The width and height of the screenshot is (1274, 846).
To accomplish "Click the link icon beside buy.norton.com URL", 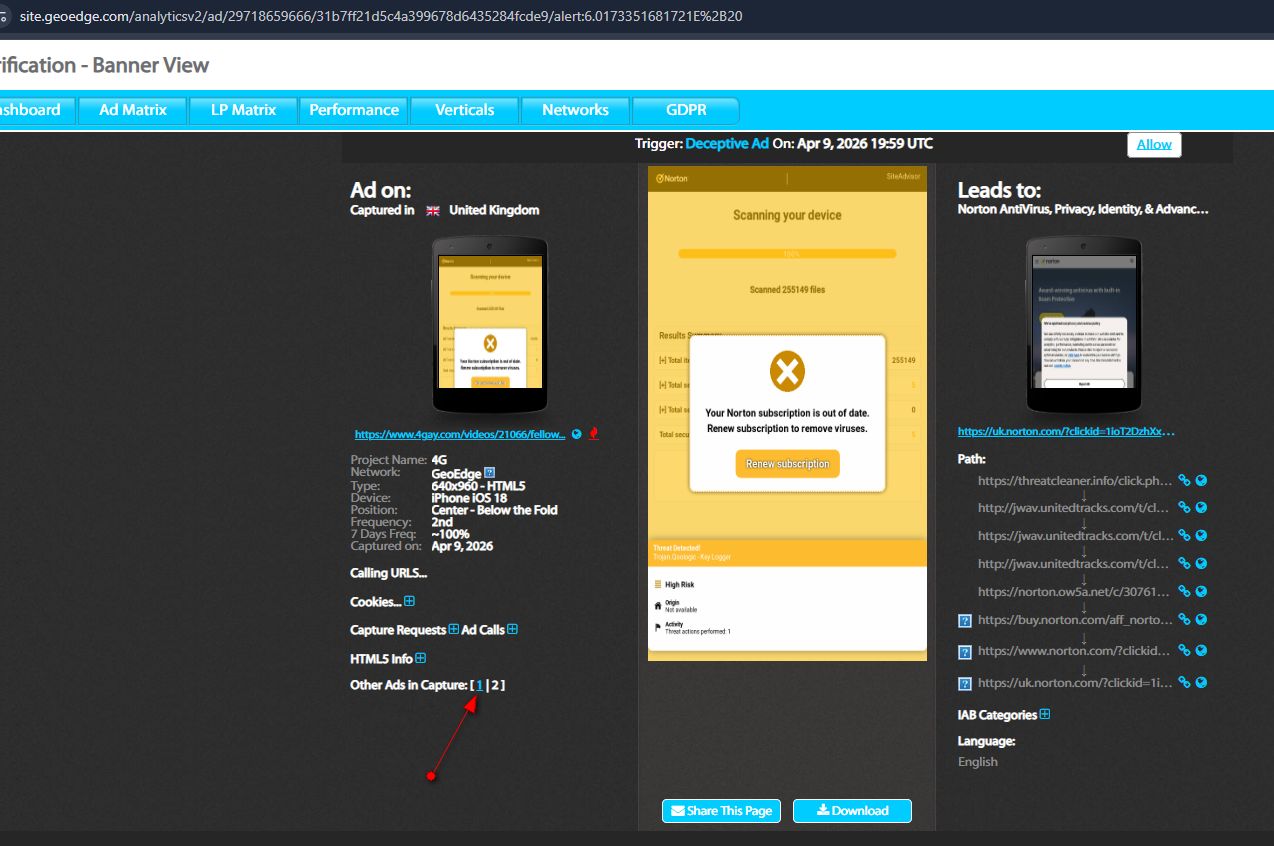I will 1184,620.
